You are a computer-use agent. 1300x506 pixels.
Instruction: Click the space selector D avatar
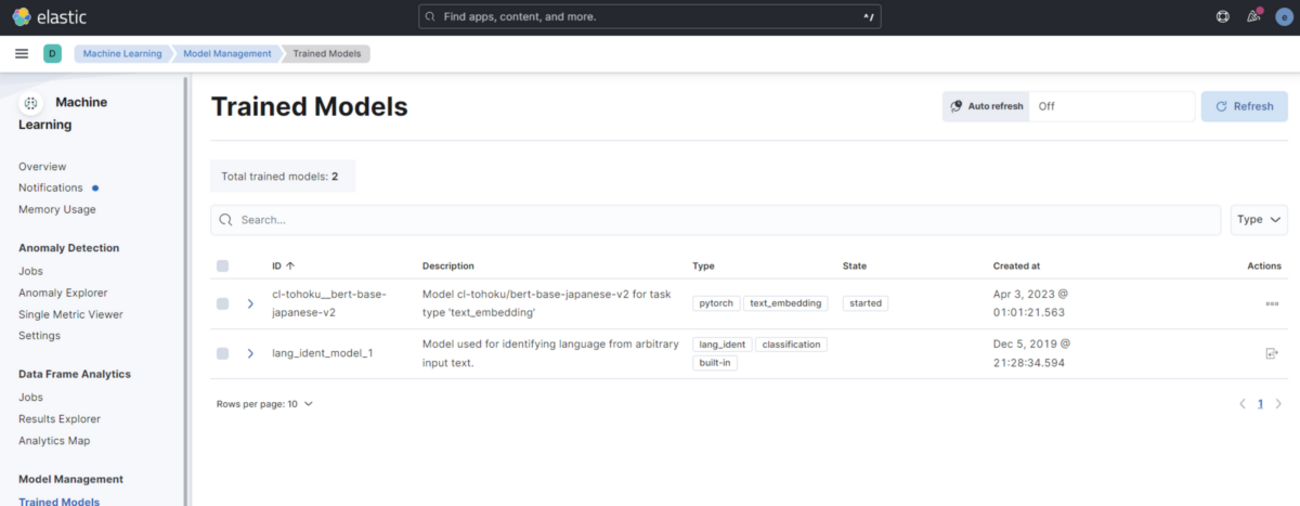click(x=52, y=54)
